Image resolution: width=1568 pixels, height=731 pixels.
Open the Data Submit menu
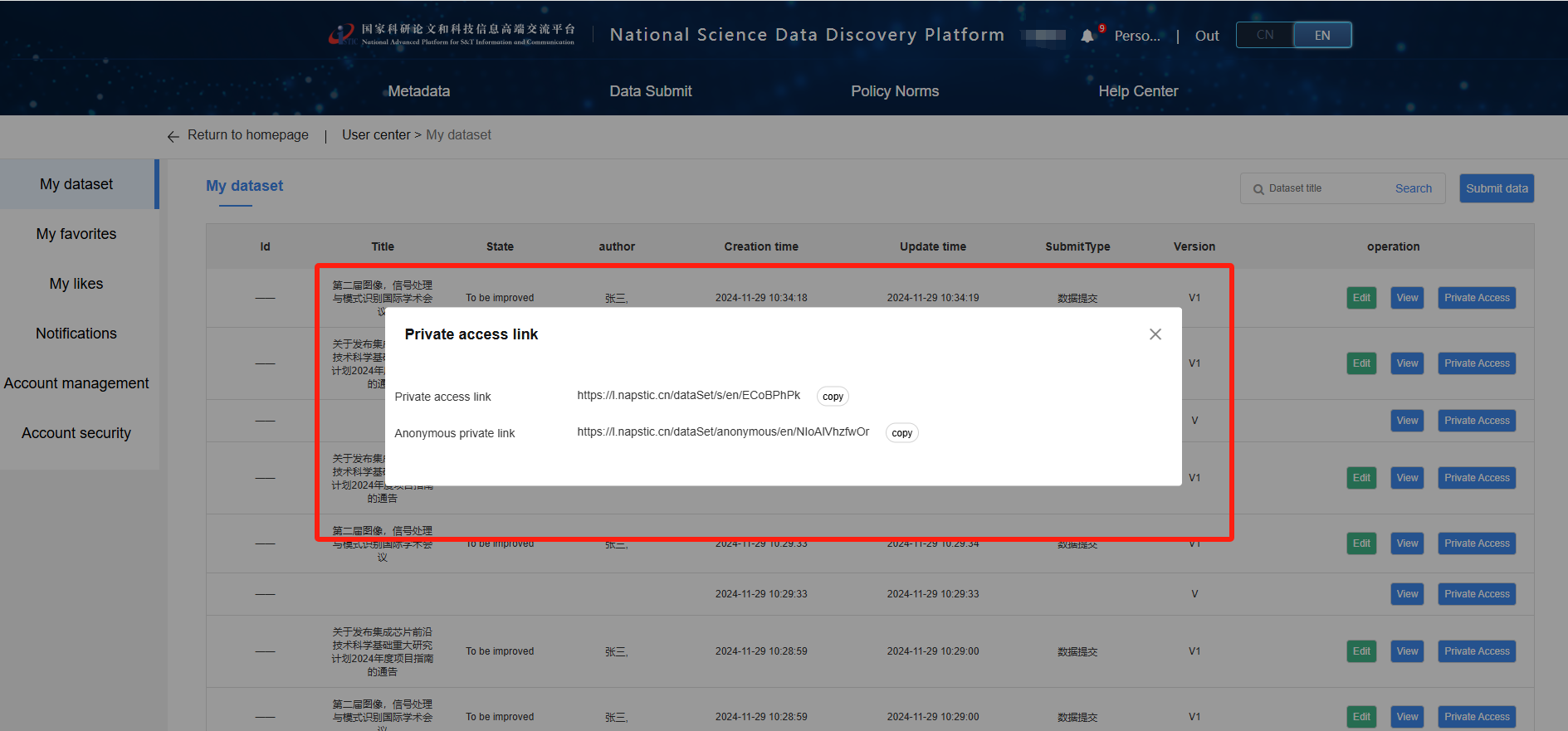pos(650,91)
